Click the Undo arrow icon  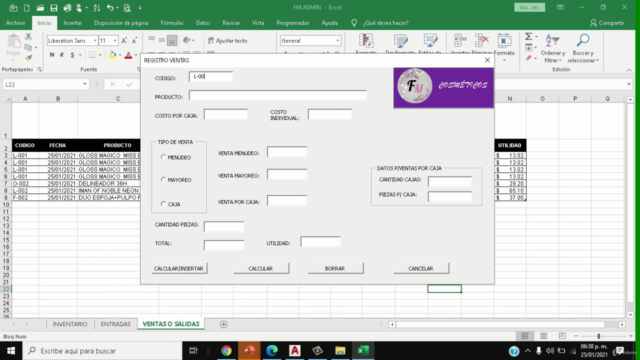coord(110,8)
